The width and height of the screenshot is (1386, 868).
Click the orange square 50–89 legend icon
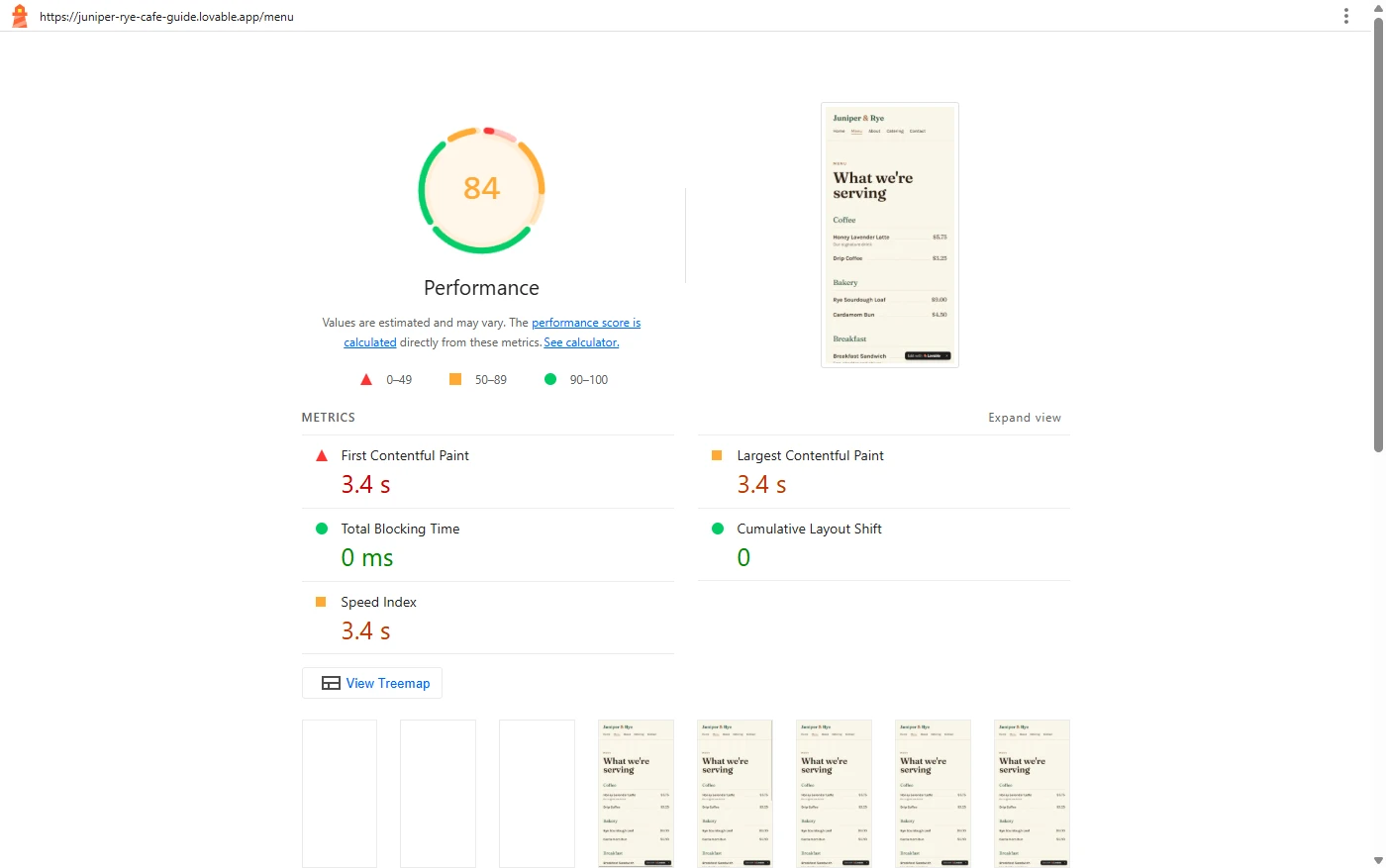pyautogui.click(x=455, y=379)
